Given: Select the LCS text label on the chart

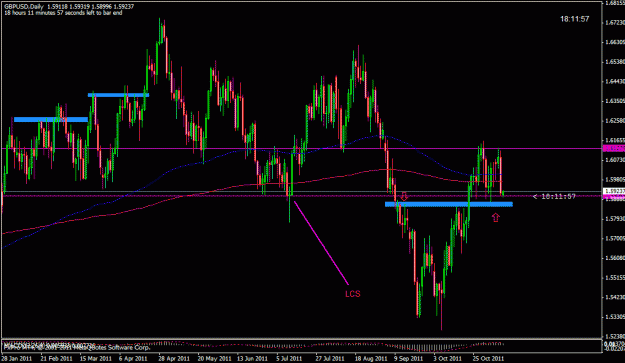Looking at the screenshot, I should (353, 294).
